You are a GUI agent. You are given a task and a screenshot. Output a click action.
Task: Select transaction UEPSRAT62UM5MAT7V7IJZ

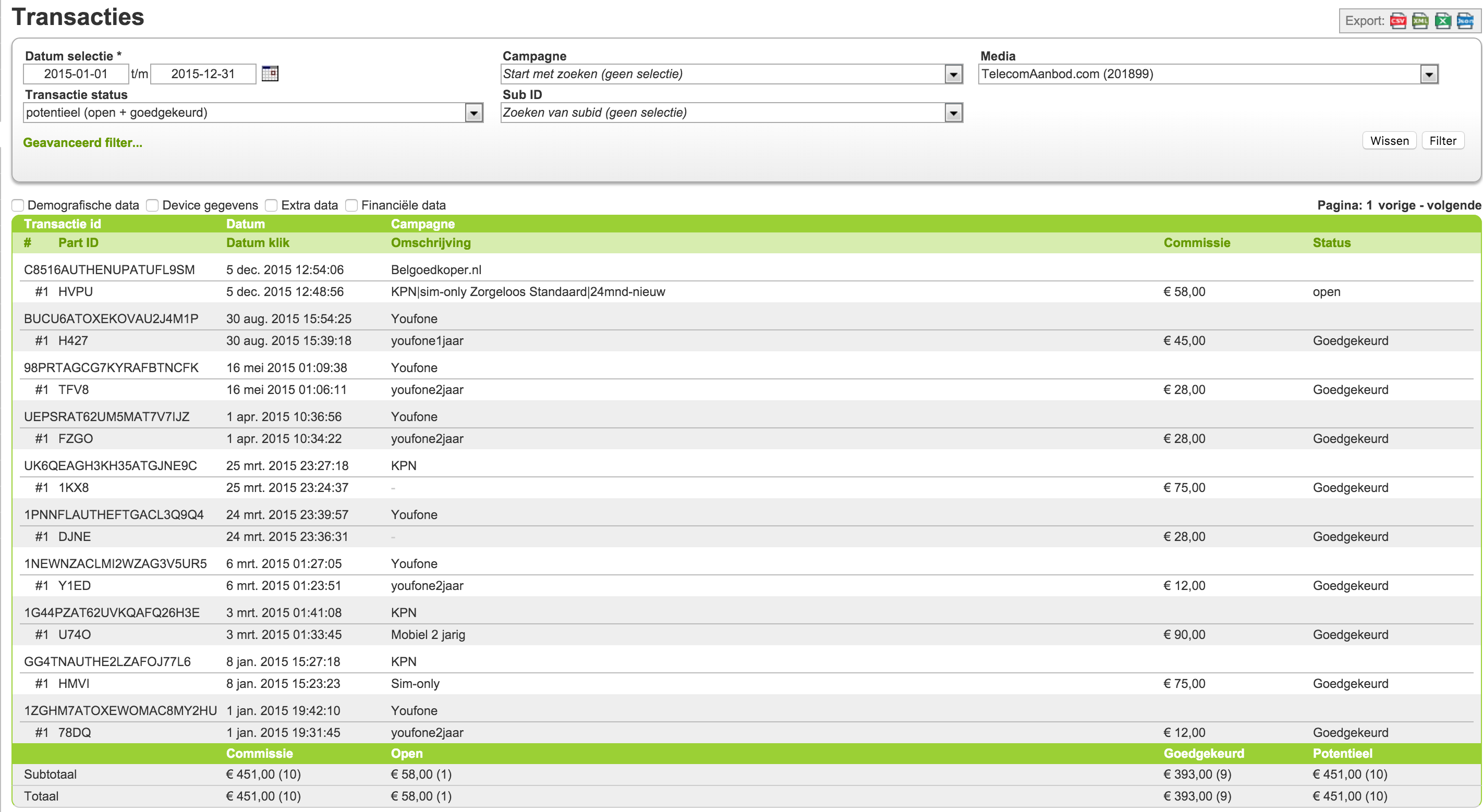pos(106,416)
